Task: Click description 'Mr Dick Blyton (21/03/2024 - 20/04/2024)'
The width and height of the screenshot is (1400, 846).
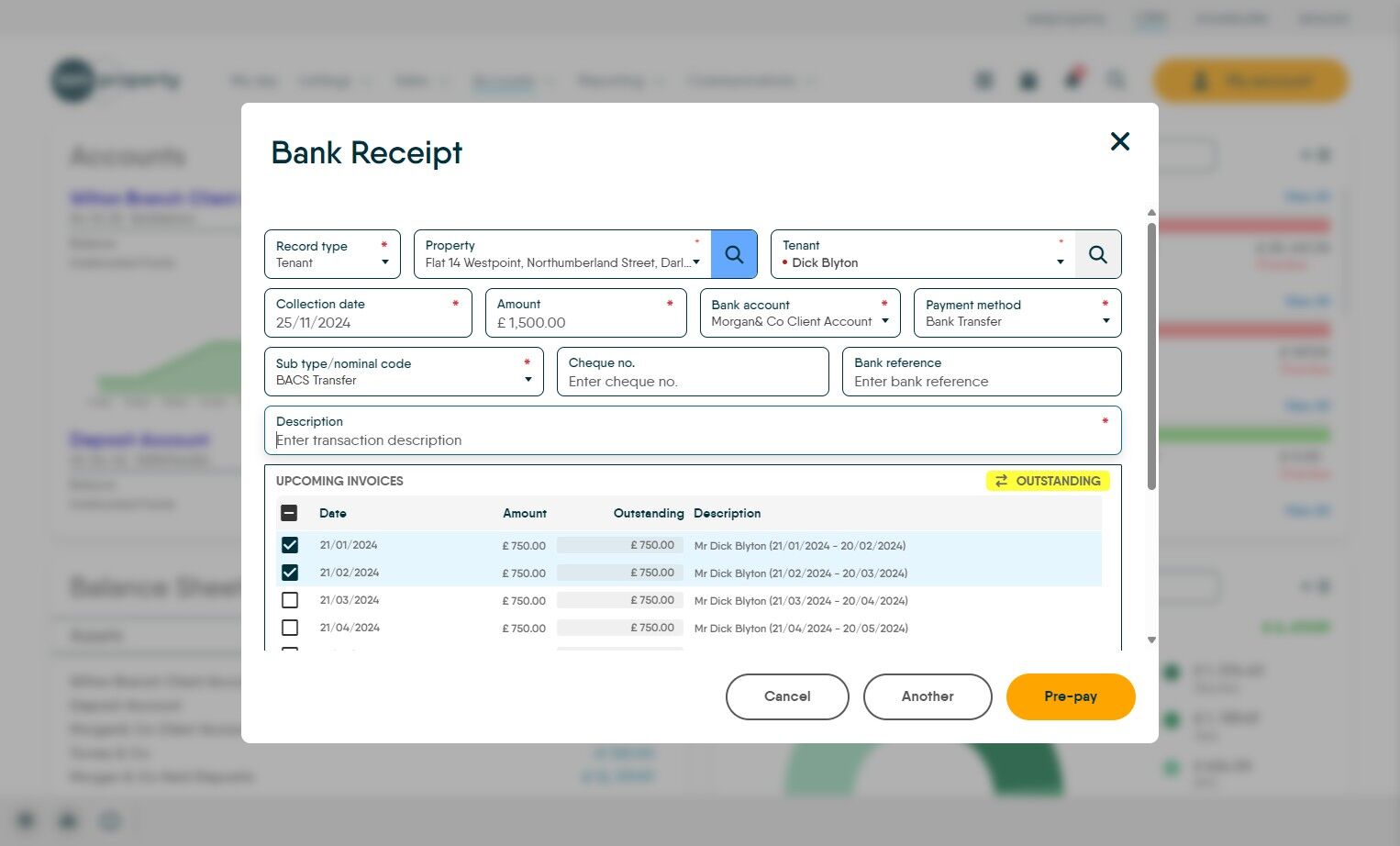Action: pos(801,601)
